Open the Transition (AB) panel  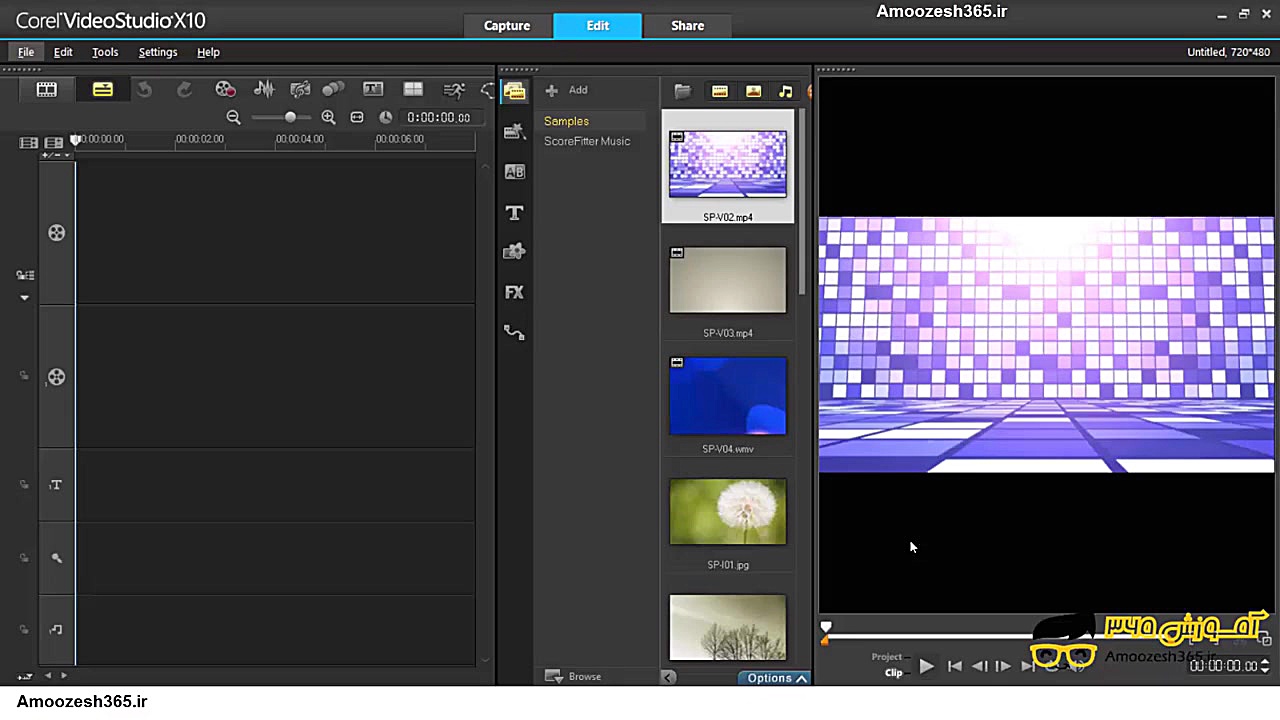[514, 172]
